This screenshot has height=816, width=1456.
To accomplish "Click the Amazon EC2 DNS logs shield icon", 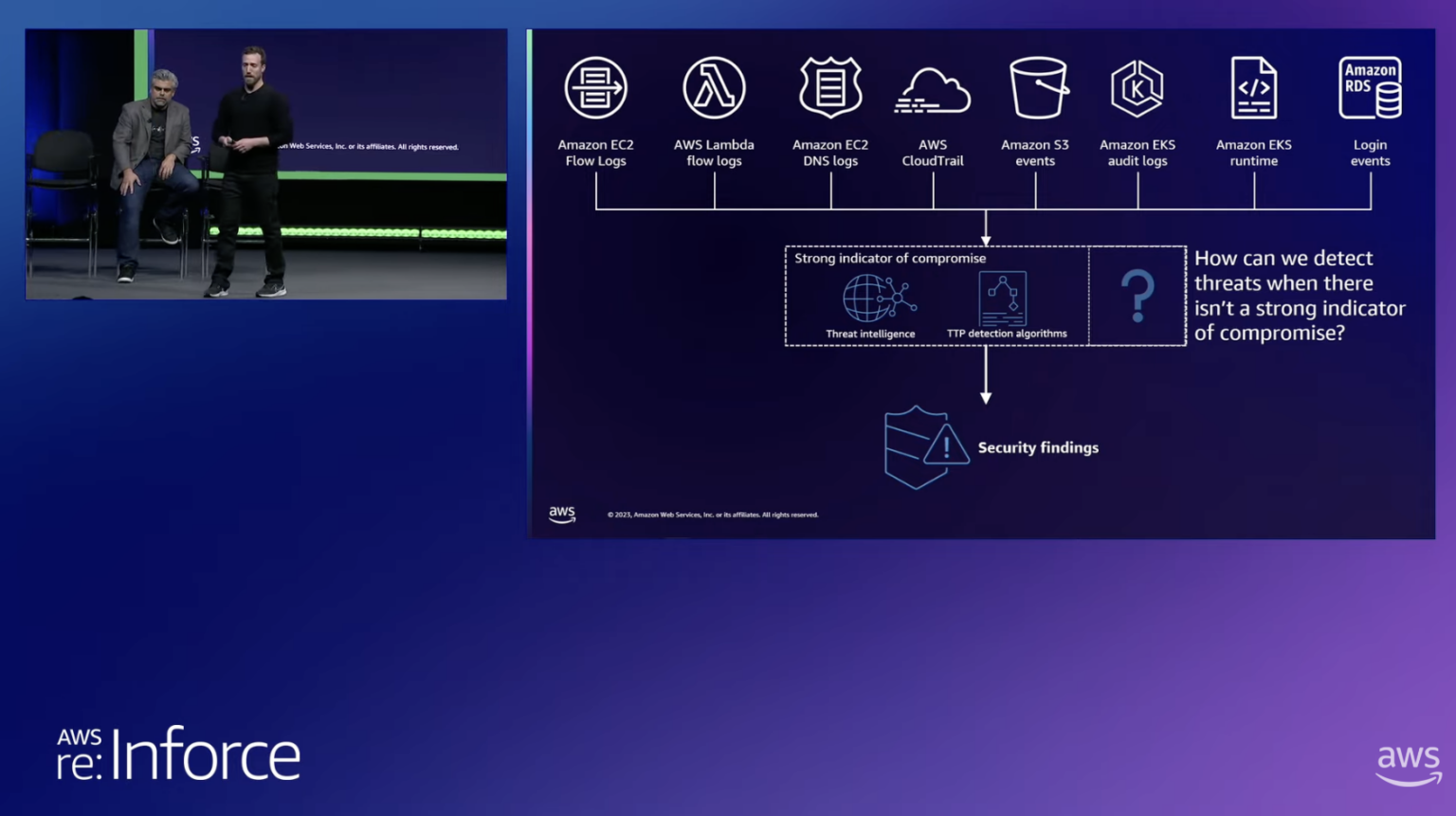I will tap(830, 88).
